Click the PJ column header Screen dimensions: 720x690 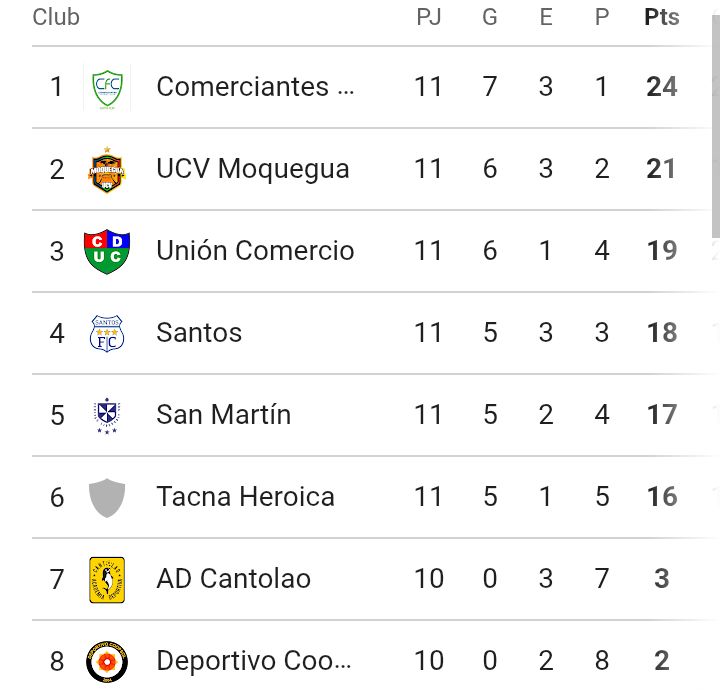tap(429, 18)
